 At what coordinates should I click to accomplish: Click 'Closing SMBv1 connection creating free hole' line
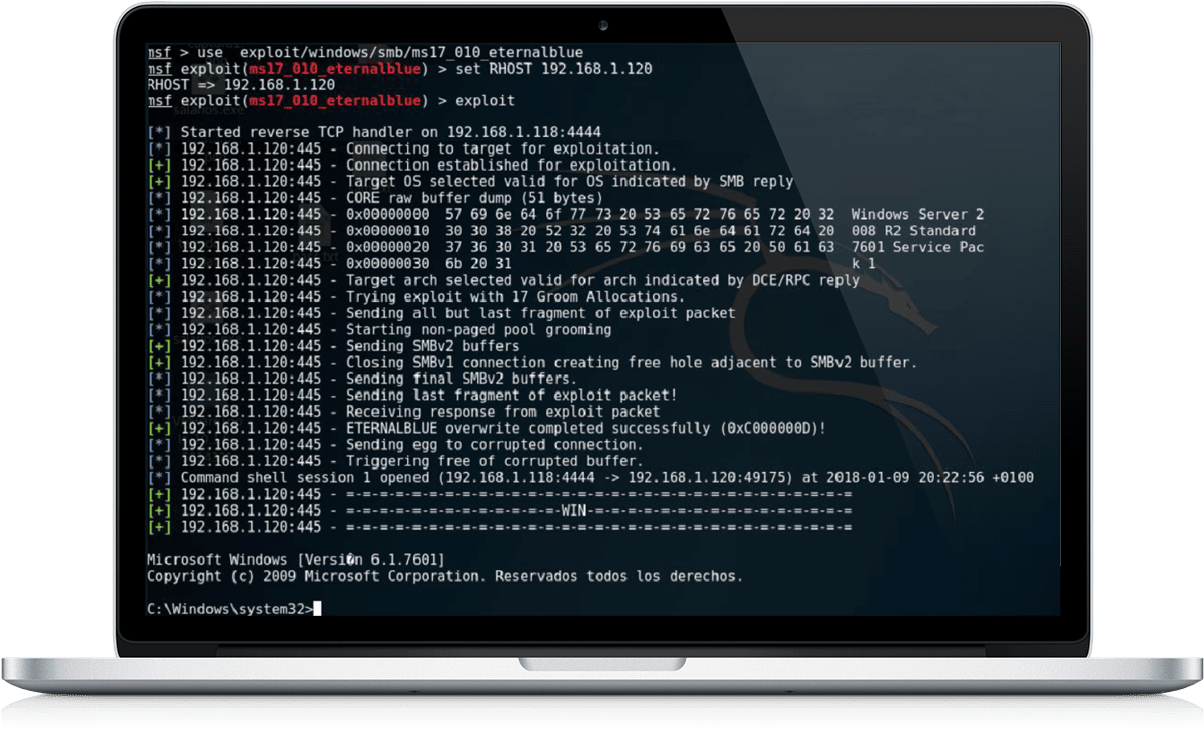532,362
